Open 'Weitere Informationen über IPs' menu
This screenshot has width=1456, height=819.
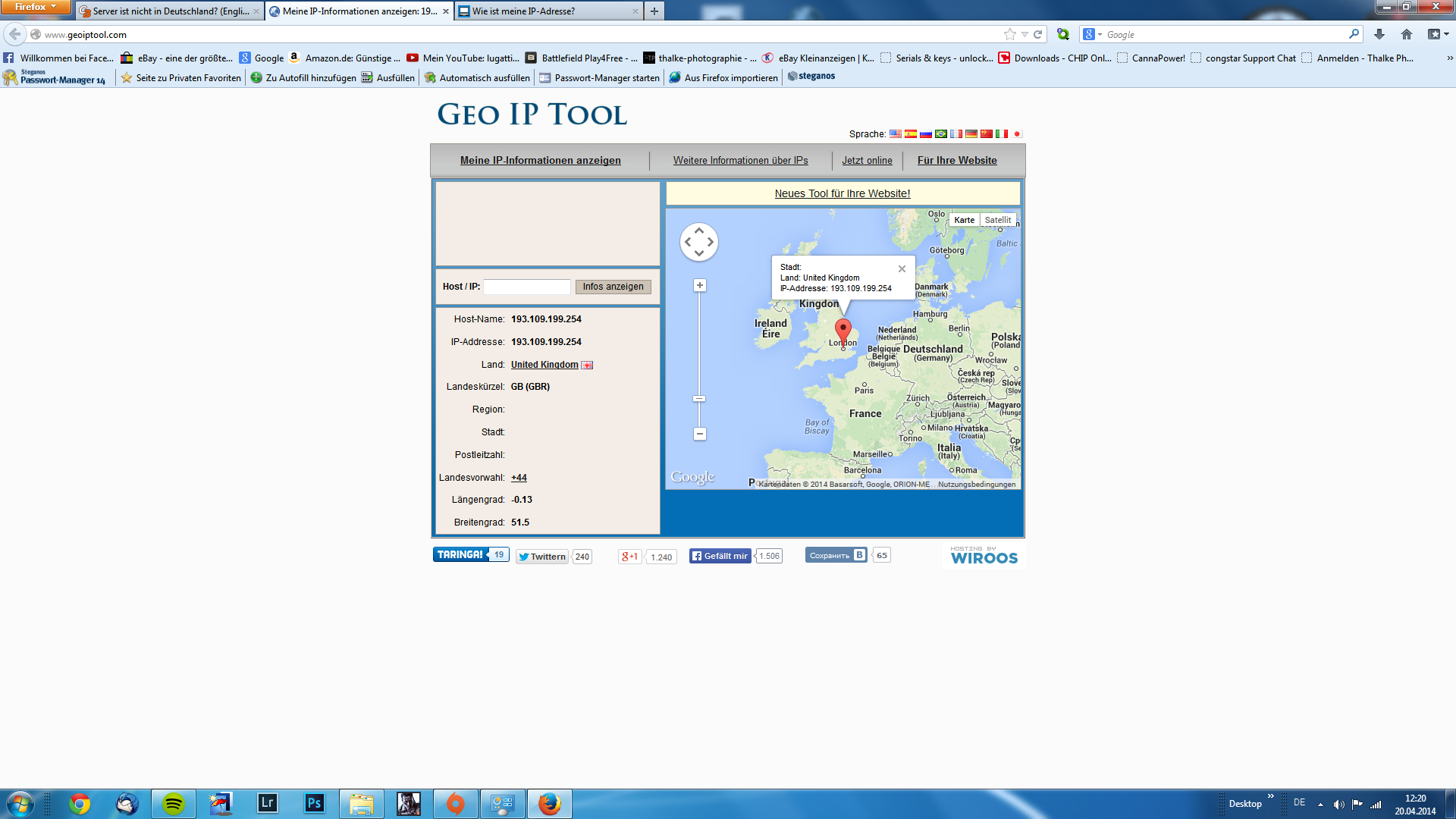pos(740,160)
